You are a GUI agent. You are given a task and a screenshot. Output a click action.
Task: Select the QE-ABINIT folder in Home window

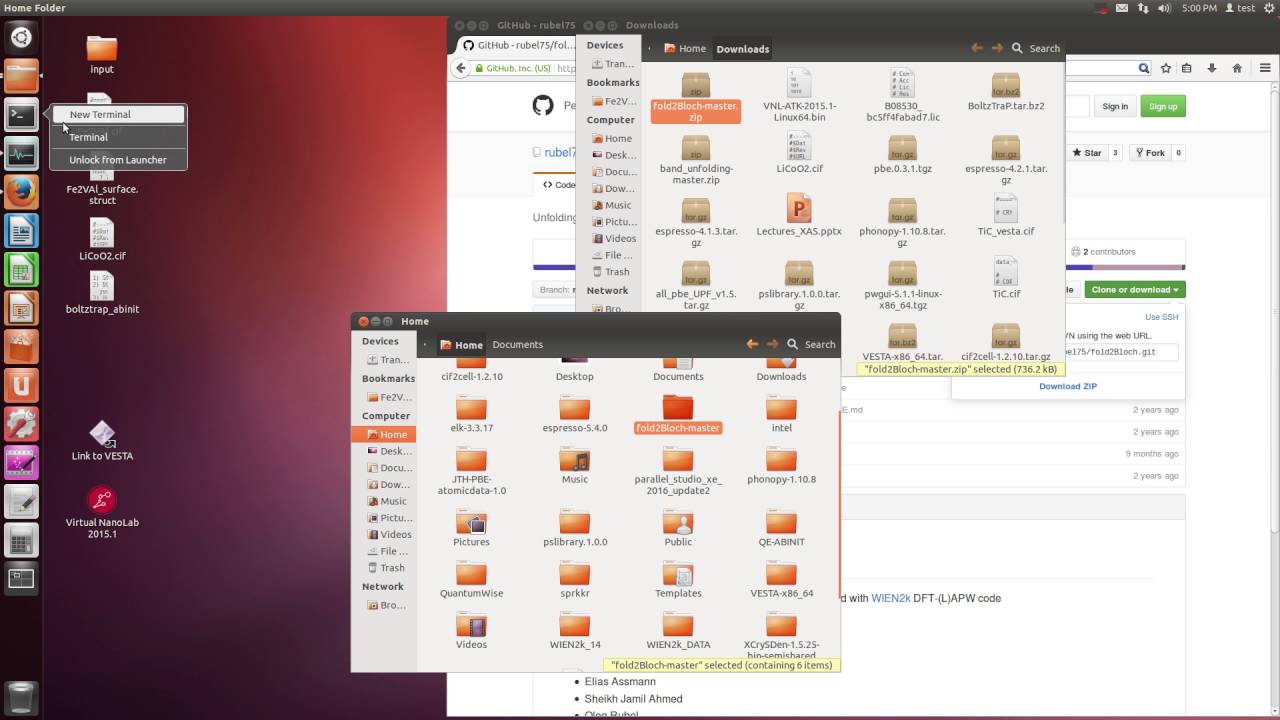pyautogui.click(x=781, y=528)
